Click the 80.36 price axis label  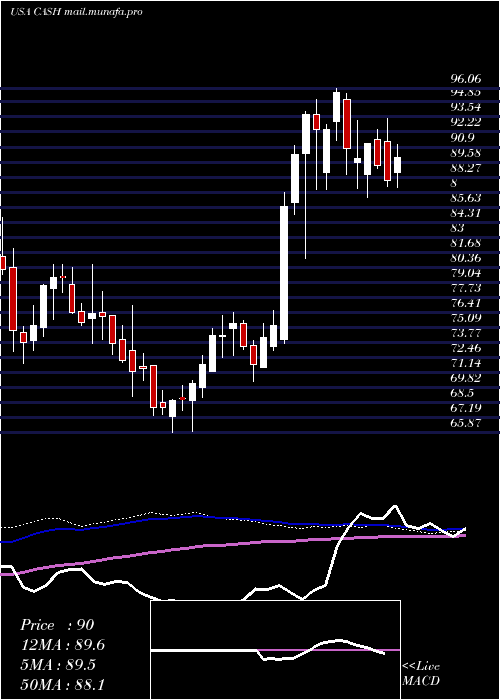(466, 258)
